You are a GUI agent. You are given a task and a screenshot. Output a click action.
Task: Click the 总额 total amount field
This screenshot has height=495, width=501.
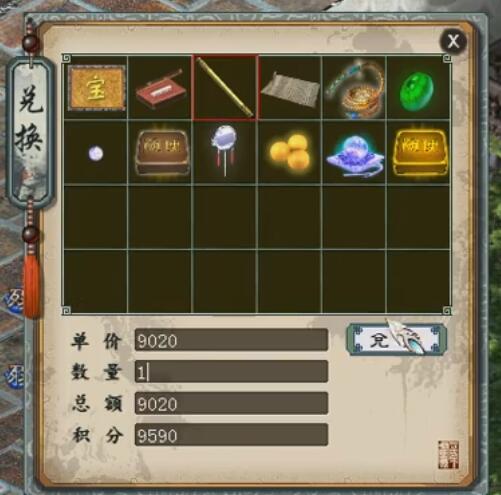[x=231, y=403]
